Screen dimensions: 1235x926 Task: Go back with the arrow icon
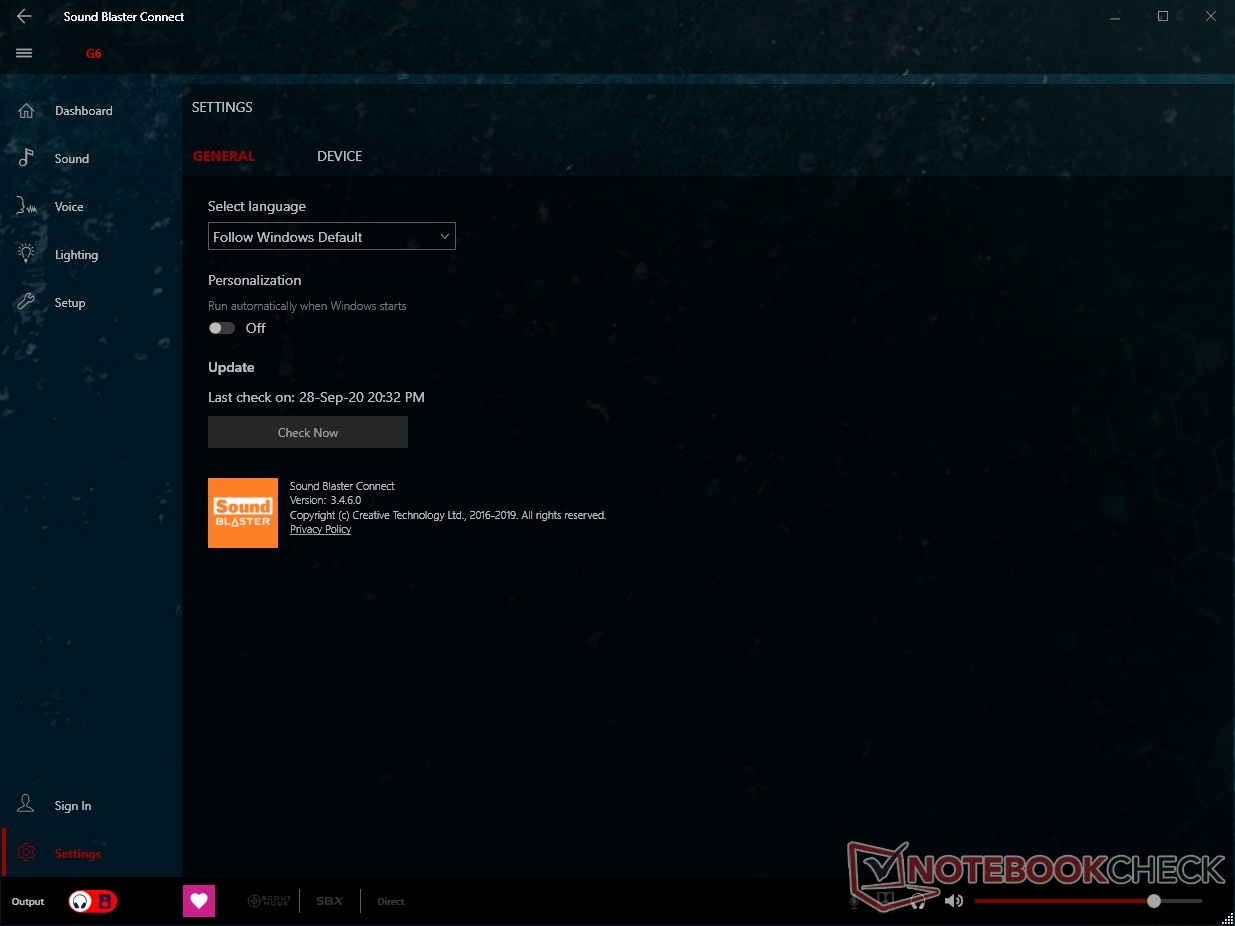[x=24, y=16]
